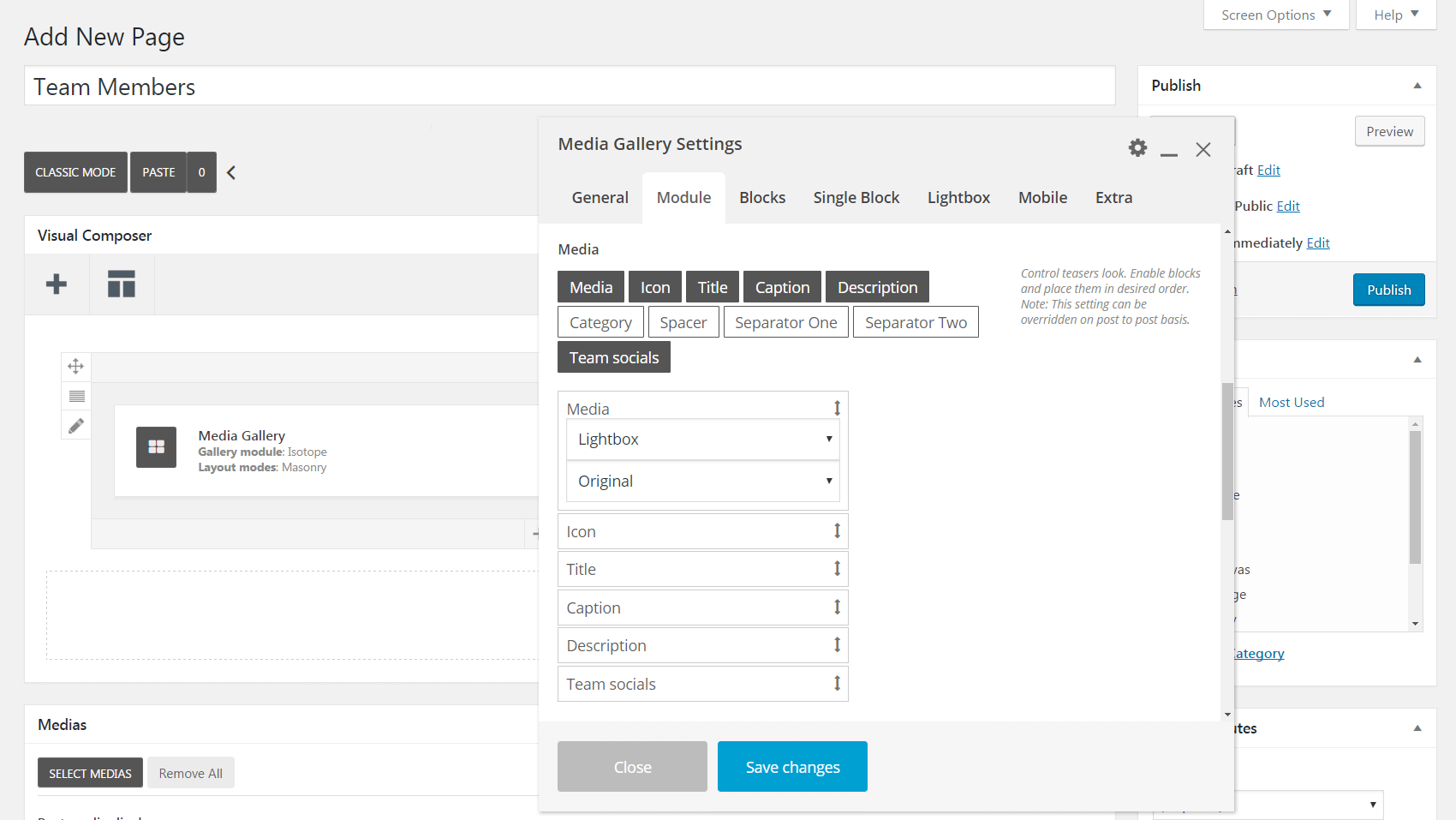Select the Module tab
1456x820 pixels.
(683, 197)
